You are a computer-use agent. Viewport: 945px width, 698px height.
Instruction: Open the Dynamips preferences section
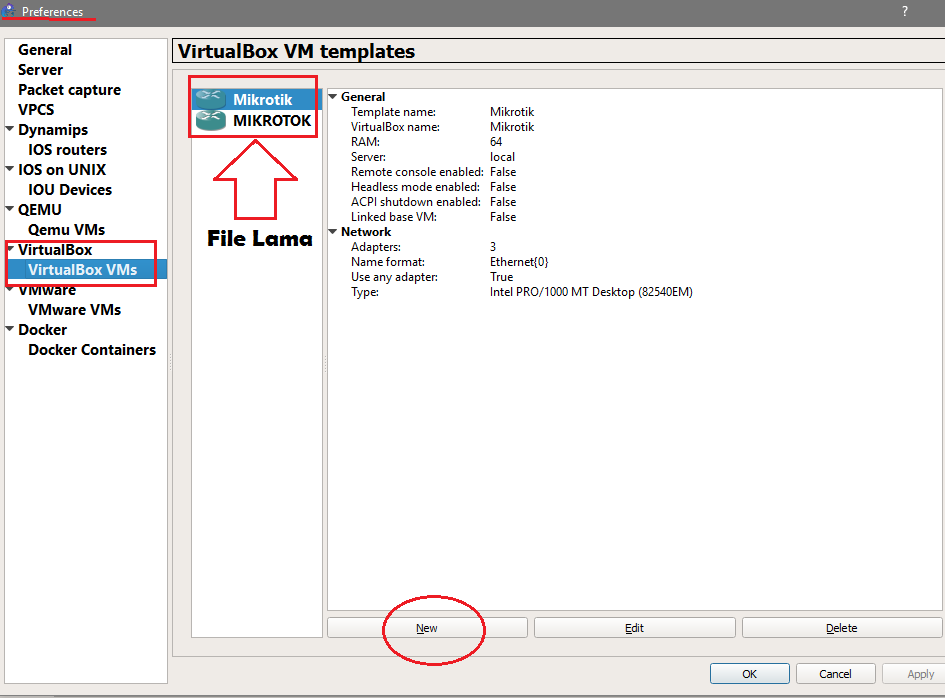53,130
